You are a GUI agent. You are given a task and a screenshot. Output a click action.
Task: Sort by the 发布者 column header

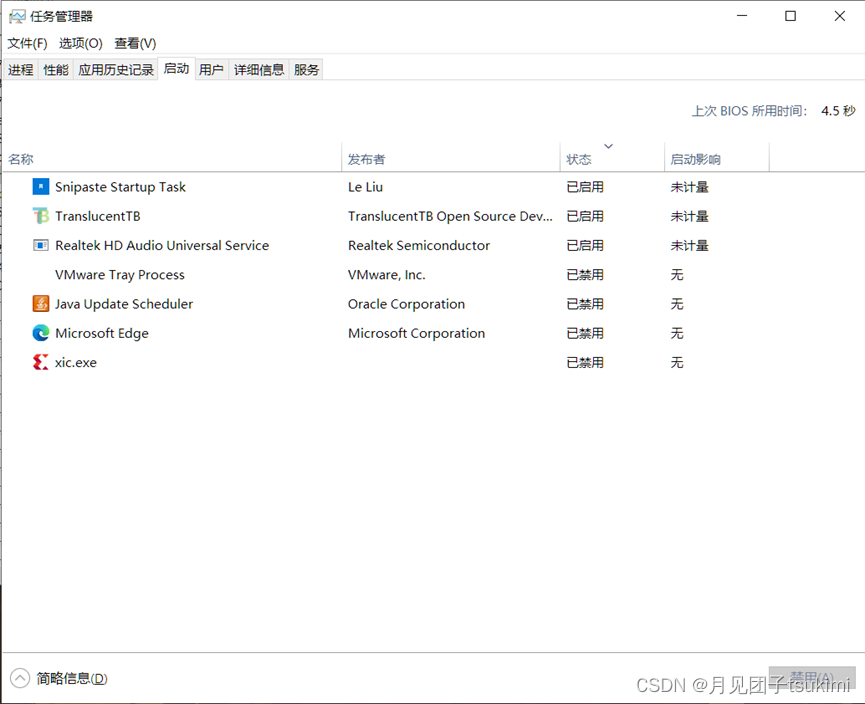[451, 159]
